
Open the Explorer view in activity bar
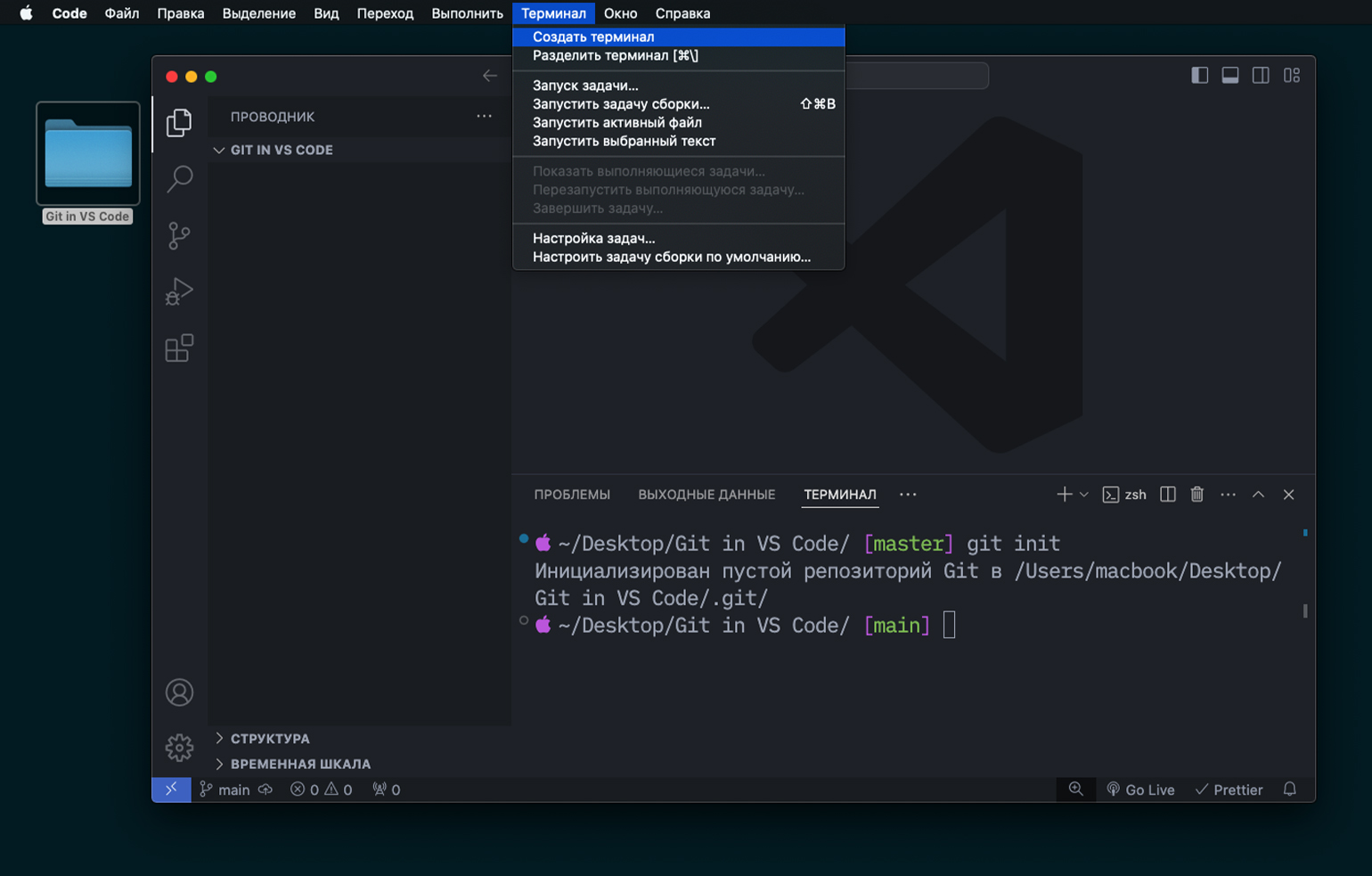pyautogui.click(x=179, y=123)
